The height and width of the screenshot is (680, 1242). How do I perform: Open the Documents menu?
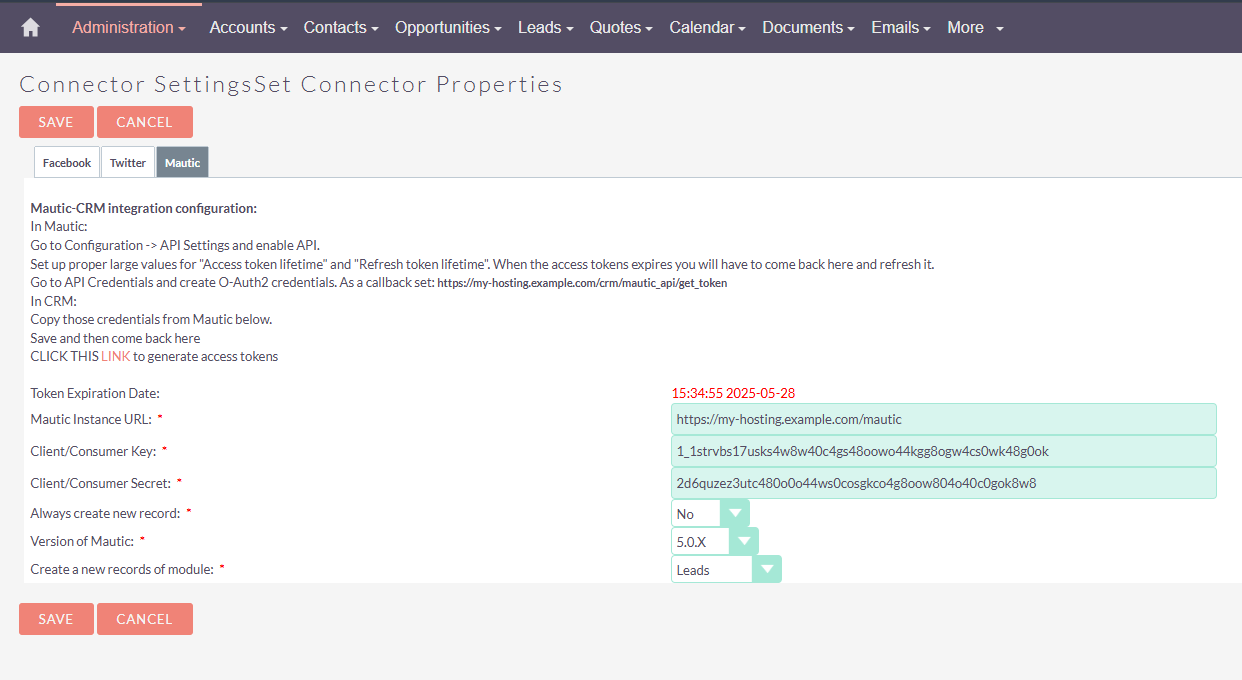pos(808,28)
